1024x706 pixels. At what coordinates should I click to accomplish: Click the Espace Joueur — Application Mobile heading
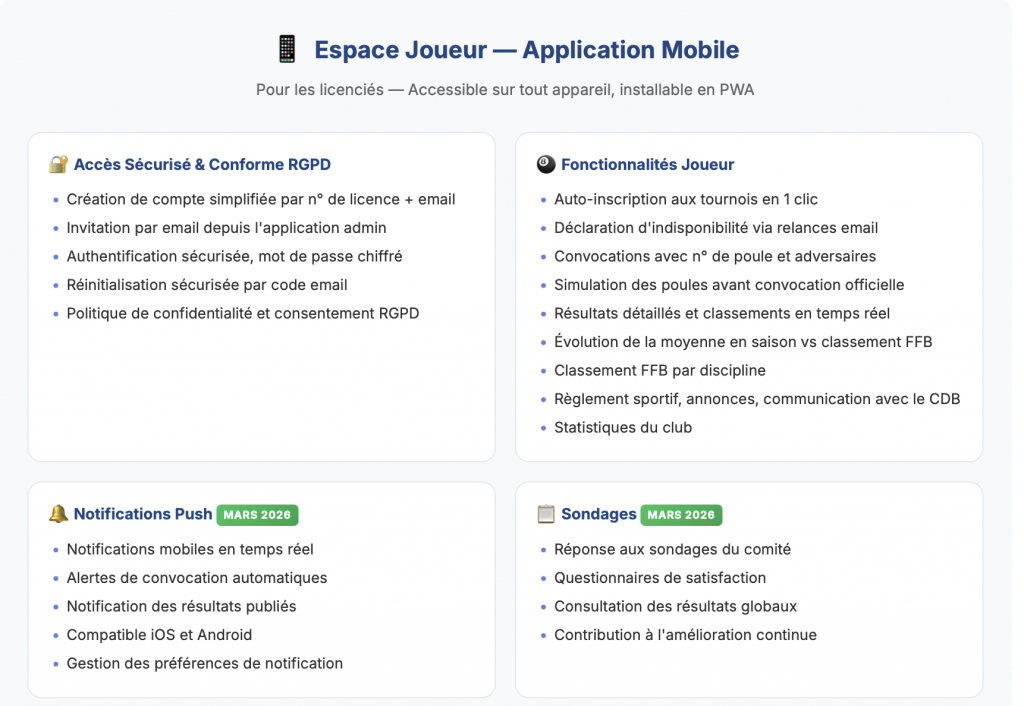tap(526, 49)
